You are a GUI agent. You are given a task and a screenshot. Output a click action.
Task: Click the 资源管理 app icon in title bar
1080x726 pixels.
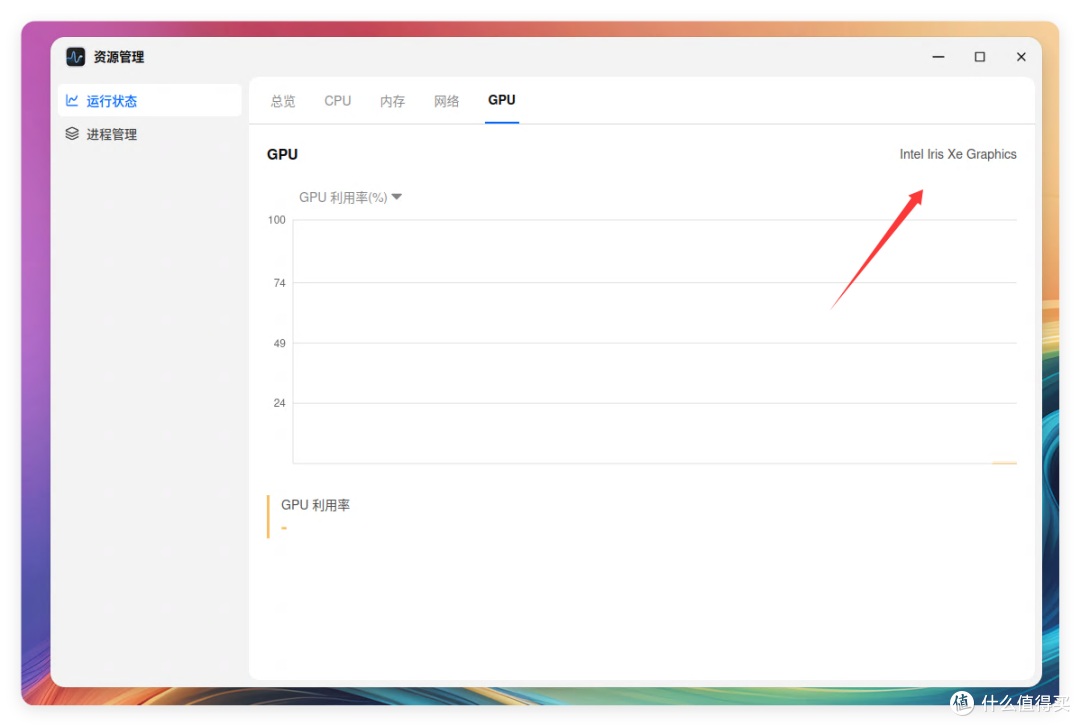[x=75, y=56]
